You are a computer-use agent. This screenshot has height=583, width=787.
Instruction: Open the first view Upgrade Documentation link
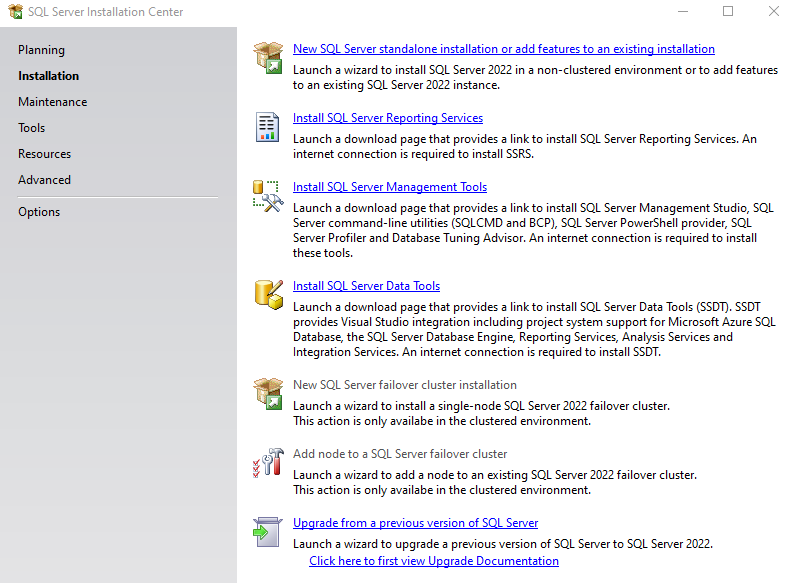[433, 561]
